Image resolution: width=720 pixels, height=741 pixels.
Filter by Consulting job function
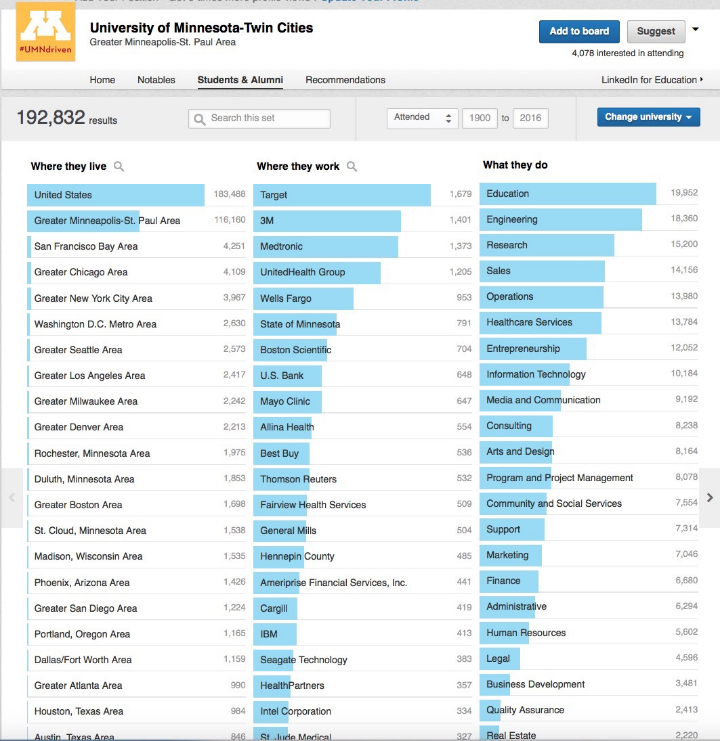tap(589, 426)
